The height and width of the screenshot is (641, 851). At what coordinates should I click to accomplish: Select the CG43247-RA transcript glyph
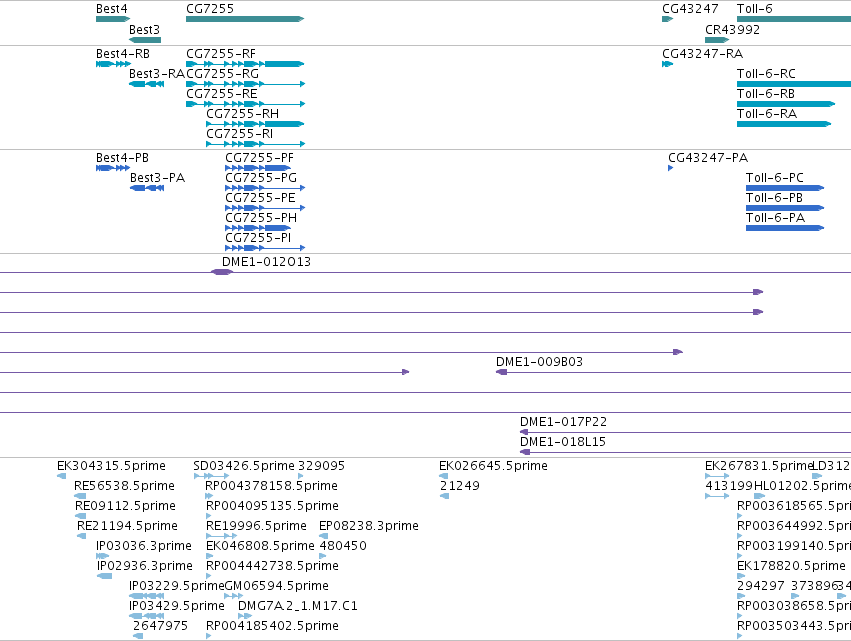668,64
